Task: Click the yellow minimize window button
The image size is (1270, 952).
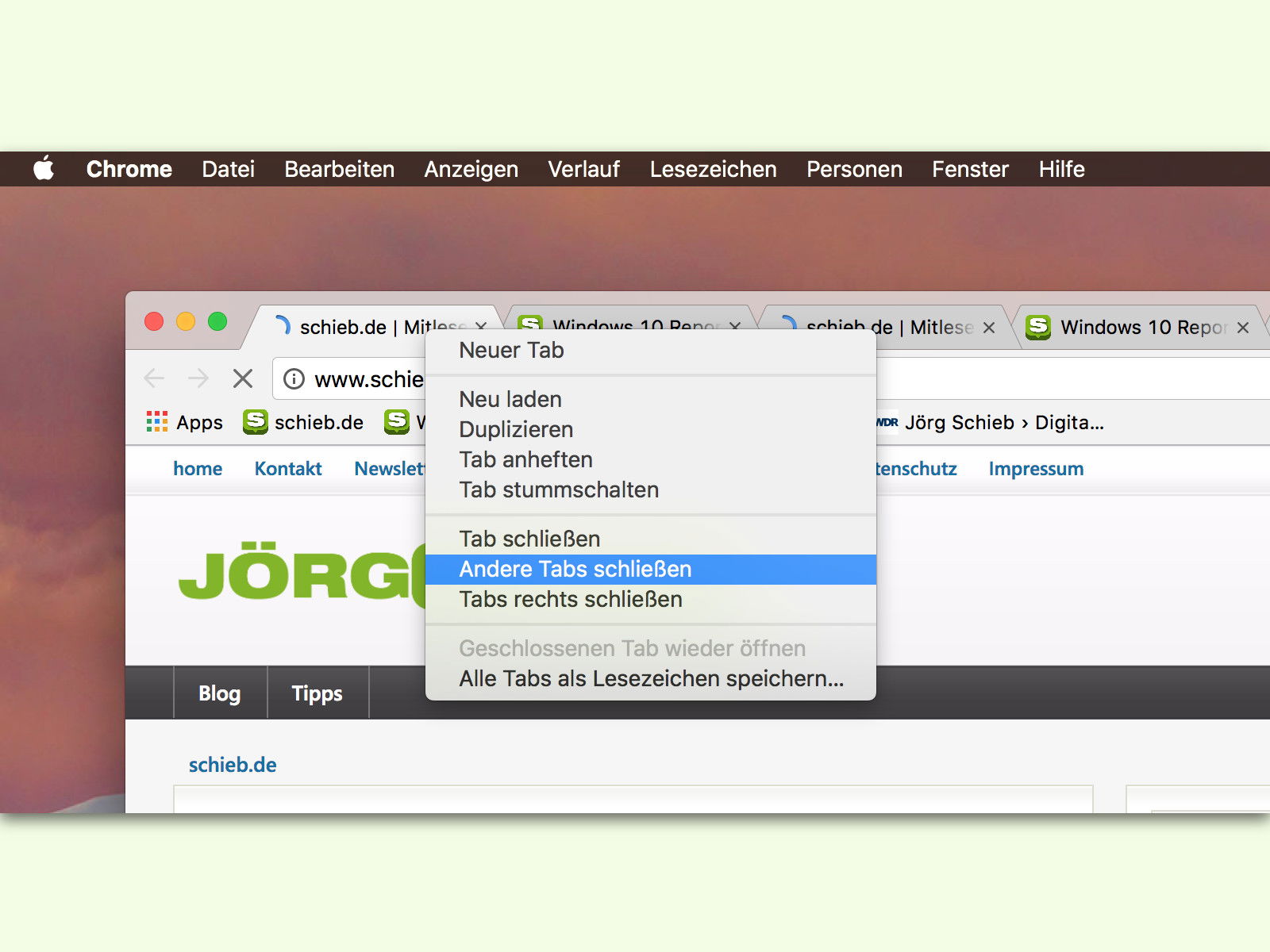Action: [186, 321]
